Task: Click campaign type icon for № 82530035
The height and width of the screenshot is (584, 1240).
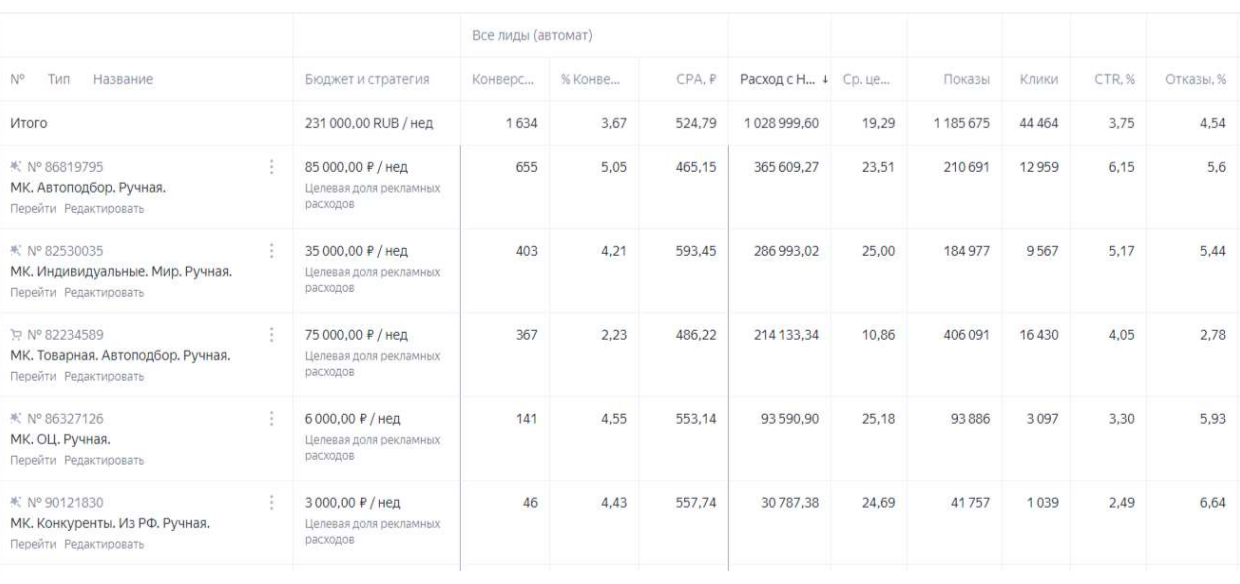Action: pos(15,251)
